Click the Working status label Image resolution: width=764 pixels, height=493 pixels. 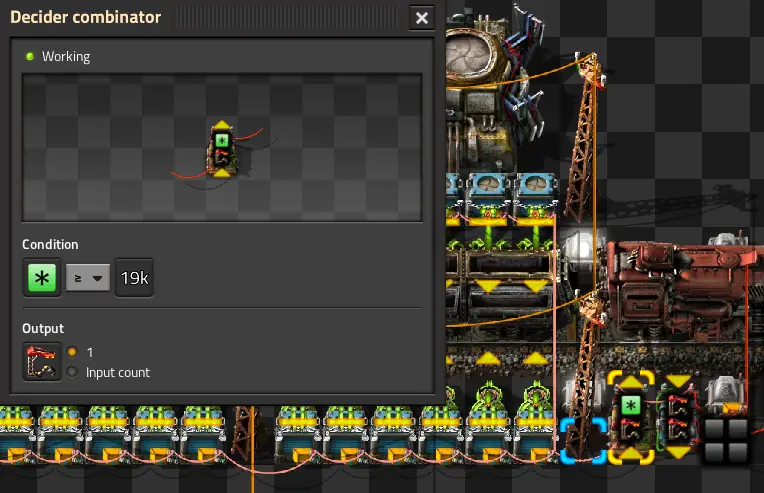tap(66, 57)
